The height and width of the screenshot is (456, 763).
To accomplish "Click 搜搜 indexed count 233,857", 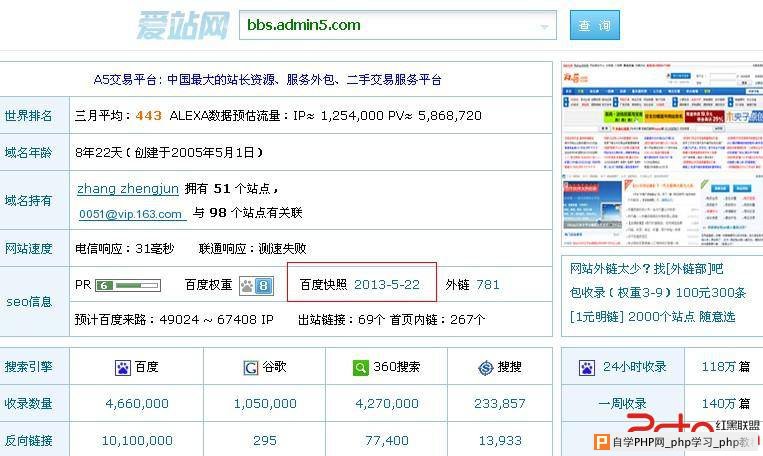I will [500, 403].
